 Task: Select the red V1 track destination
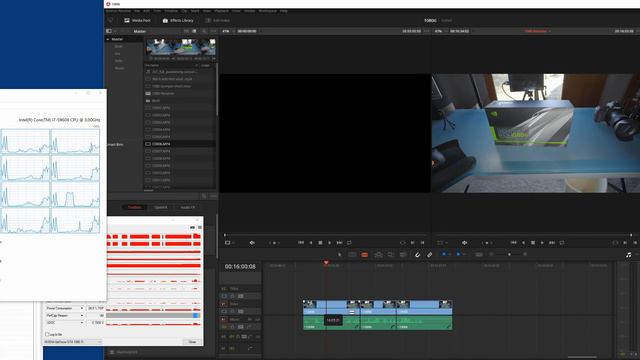pyautogui.click(x=223, y=304)
